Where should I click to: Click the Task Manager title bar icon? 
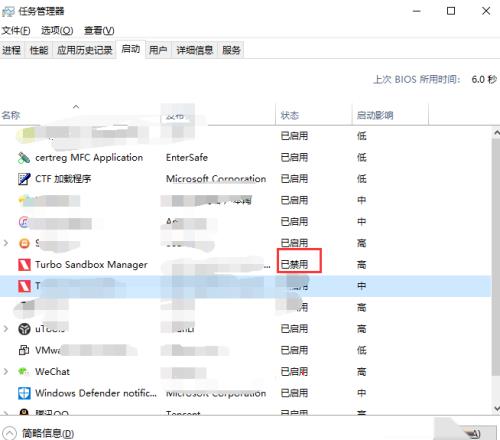(x=8, y=12)
